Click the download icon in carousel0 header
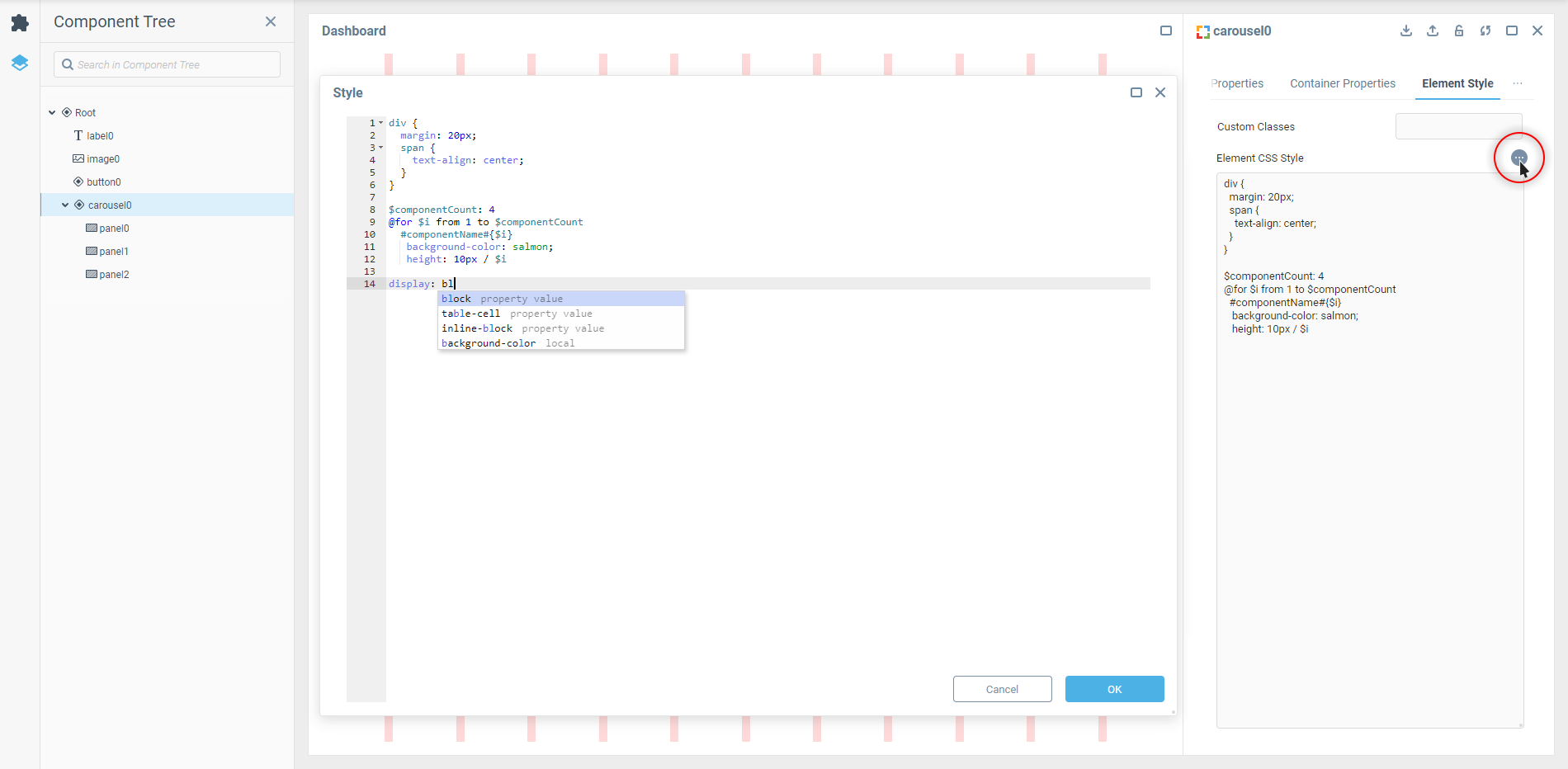This screenshot has height=769, width=1568. (1406, 31)
